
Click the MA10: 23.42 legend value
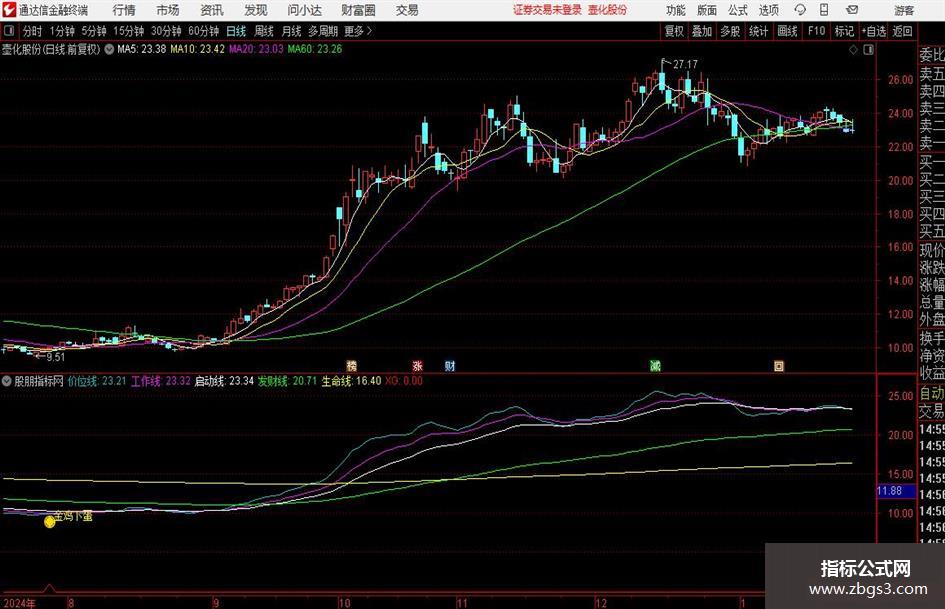click(x=197, y=49)
